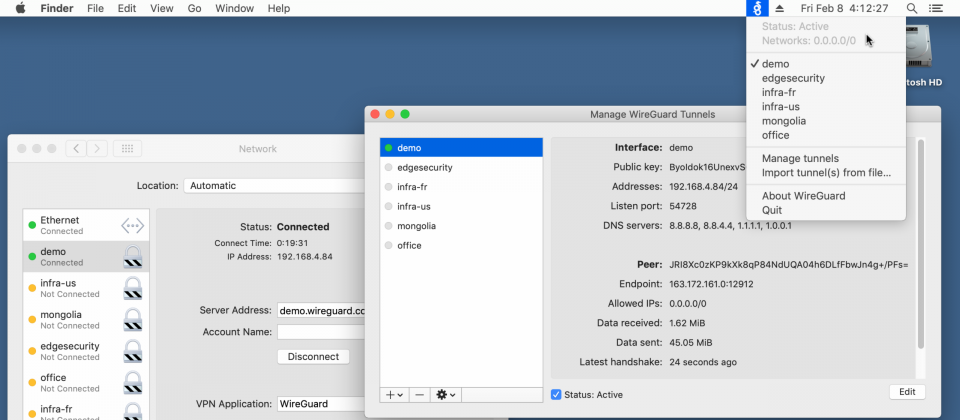Open the Finder menu
Viewport: 960px width, 420px height.
[x=57, y=9]
